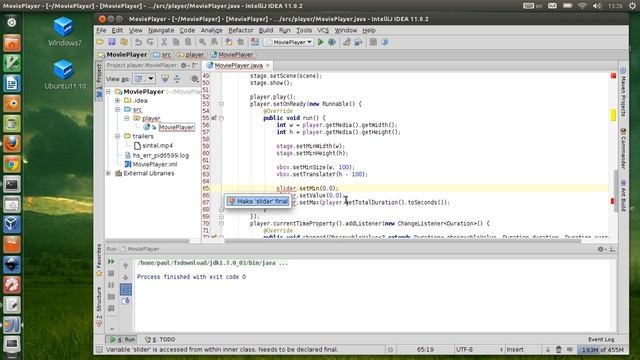Click the Help question mark toolbar icon
This screenshot has height=360, width=640.
384,42
